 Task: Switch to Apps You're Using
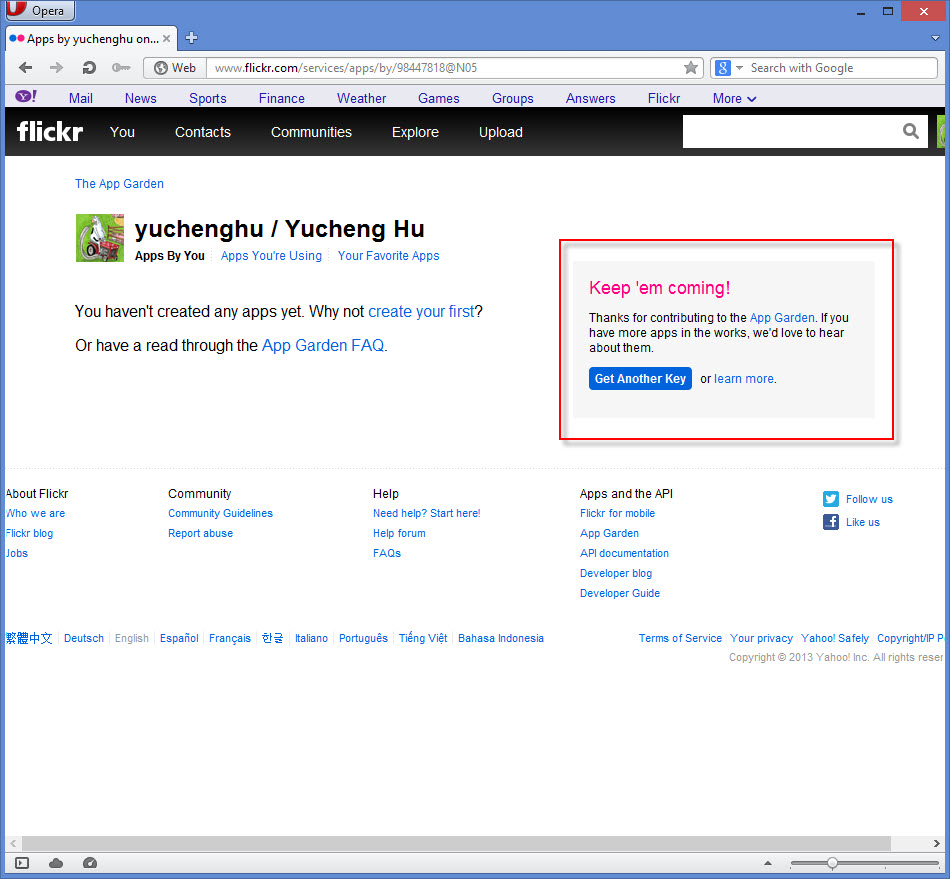[x=271, y=256]
